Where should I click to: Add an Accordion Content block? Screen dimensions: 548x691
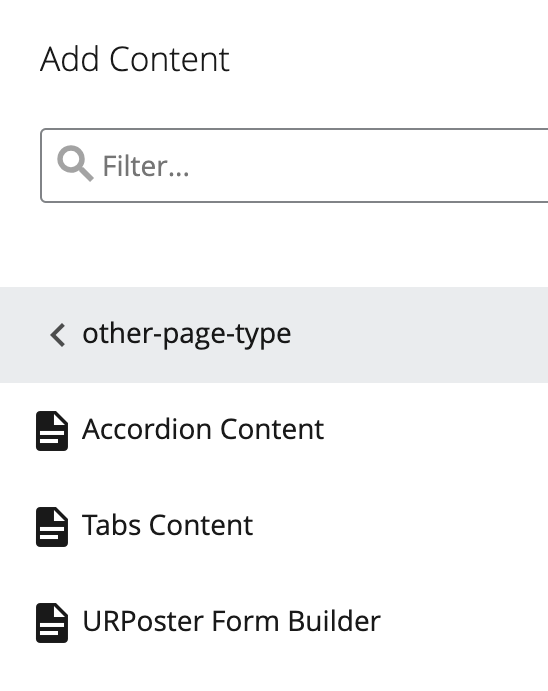click(x=274, y=431)
